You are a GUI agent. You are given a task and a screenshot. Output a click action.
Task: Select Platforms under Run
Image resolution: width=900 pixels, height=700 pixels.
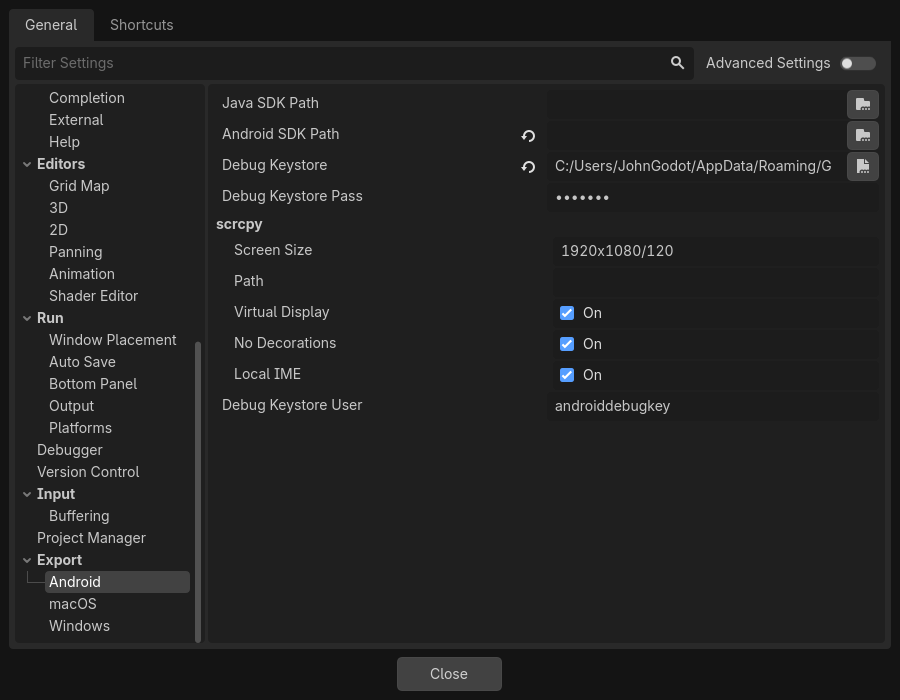point(80,428)
